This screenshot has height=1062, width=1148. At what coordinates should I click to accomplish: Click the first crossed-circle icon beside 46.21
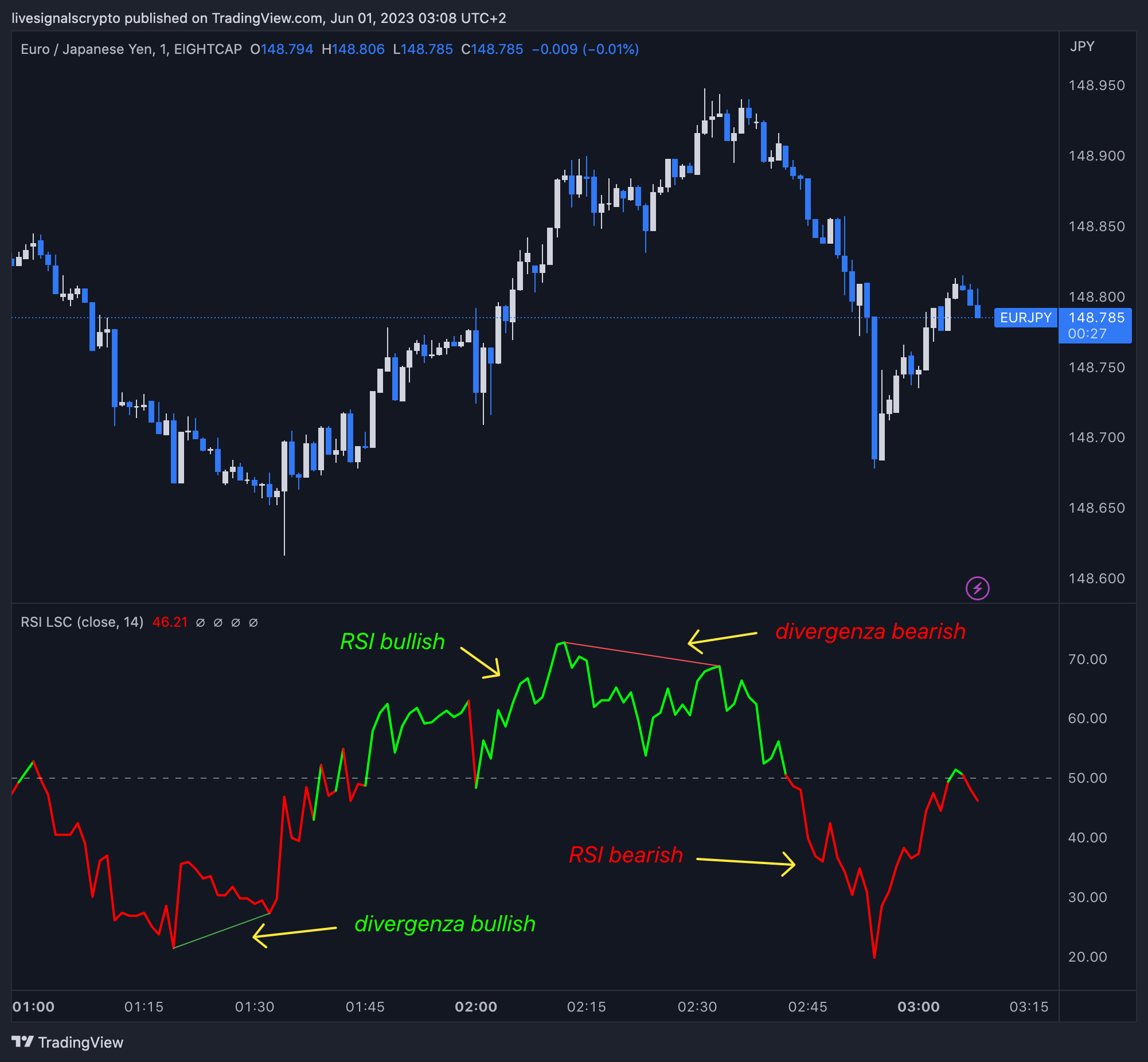(x=201, y=623)
